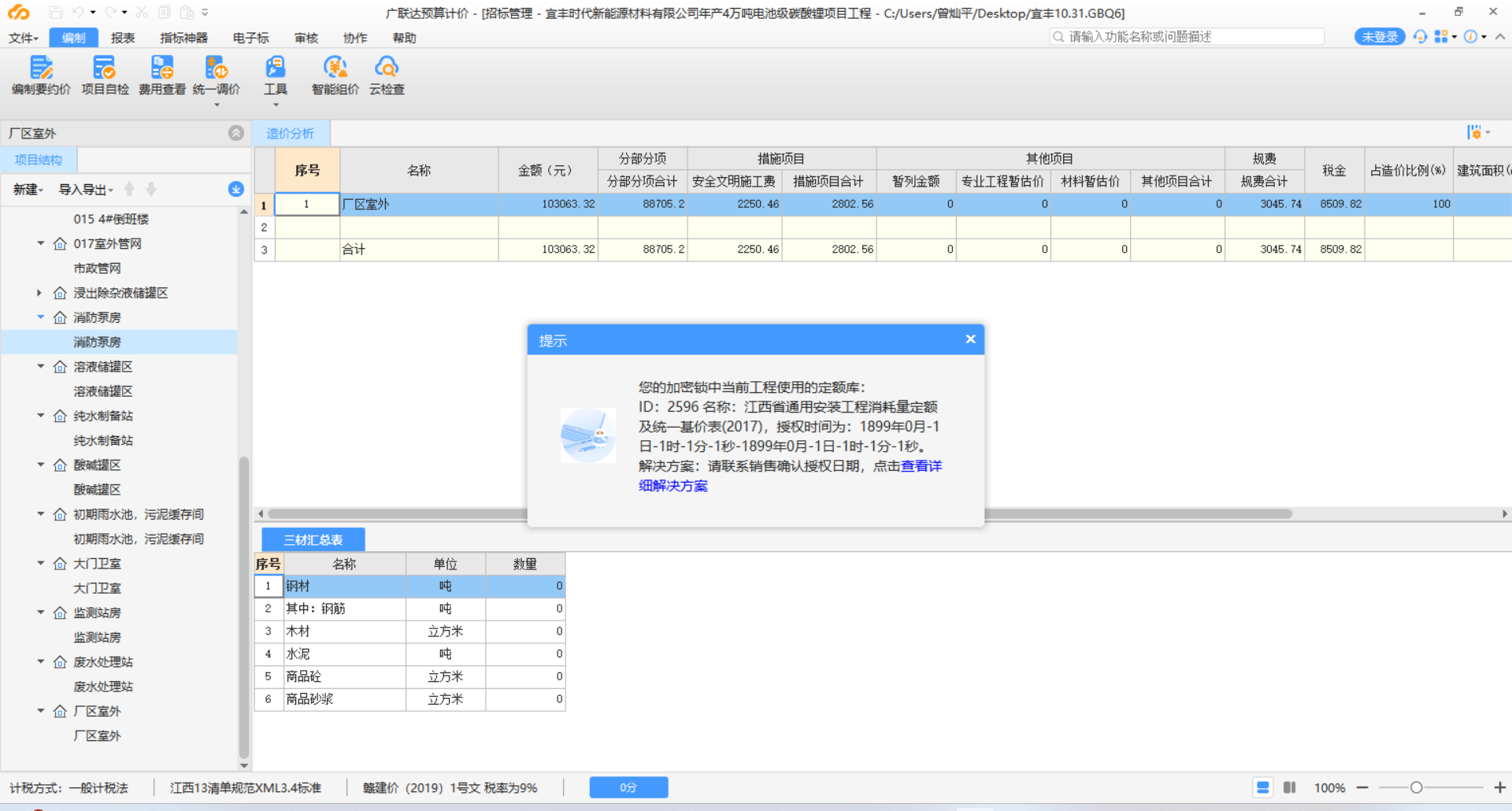Image resolution: width=1512 pixels, height=811 pixels.
Task: Select the 项目结构 tab
Action: point(39,160)
